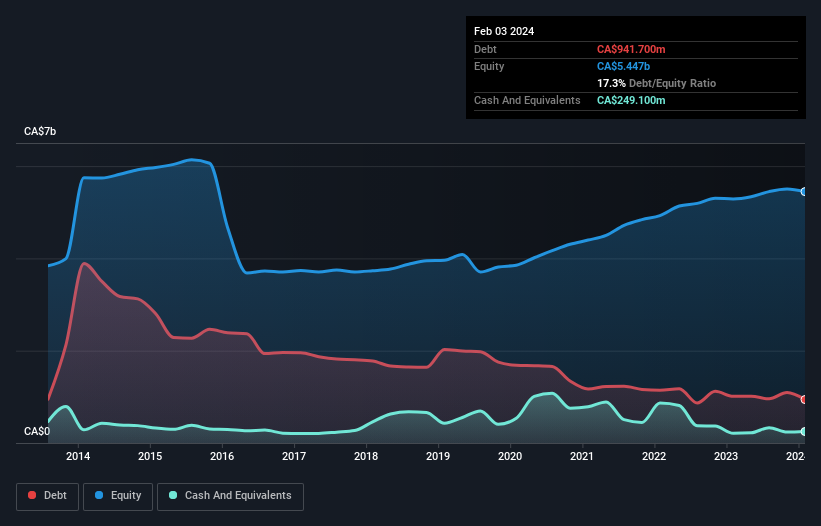Click the 2019 x-axis label

(438, 456)
